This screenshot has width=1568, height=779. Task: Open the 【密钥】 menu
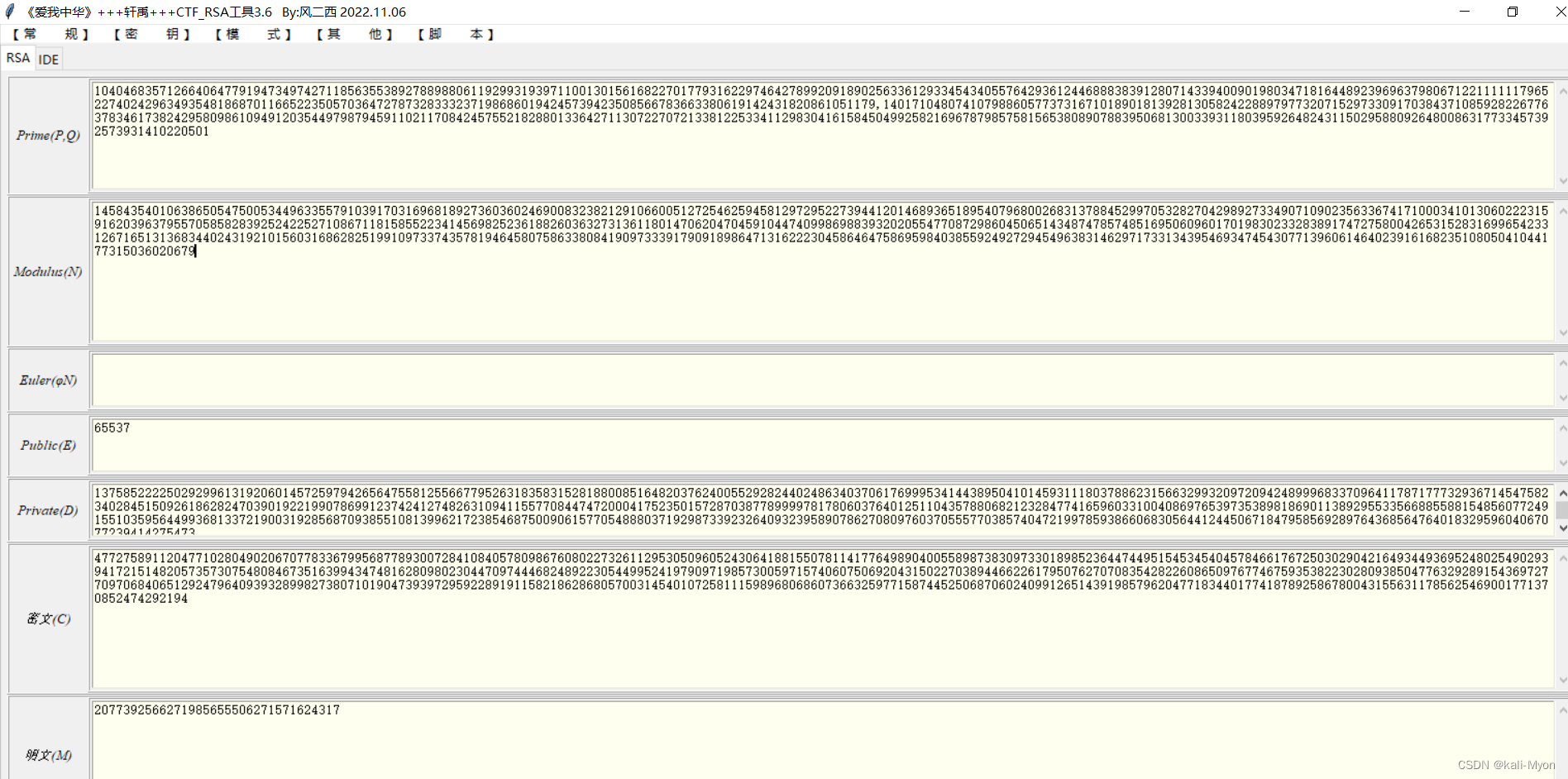(x=151, y=34)
